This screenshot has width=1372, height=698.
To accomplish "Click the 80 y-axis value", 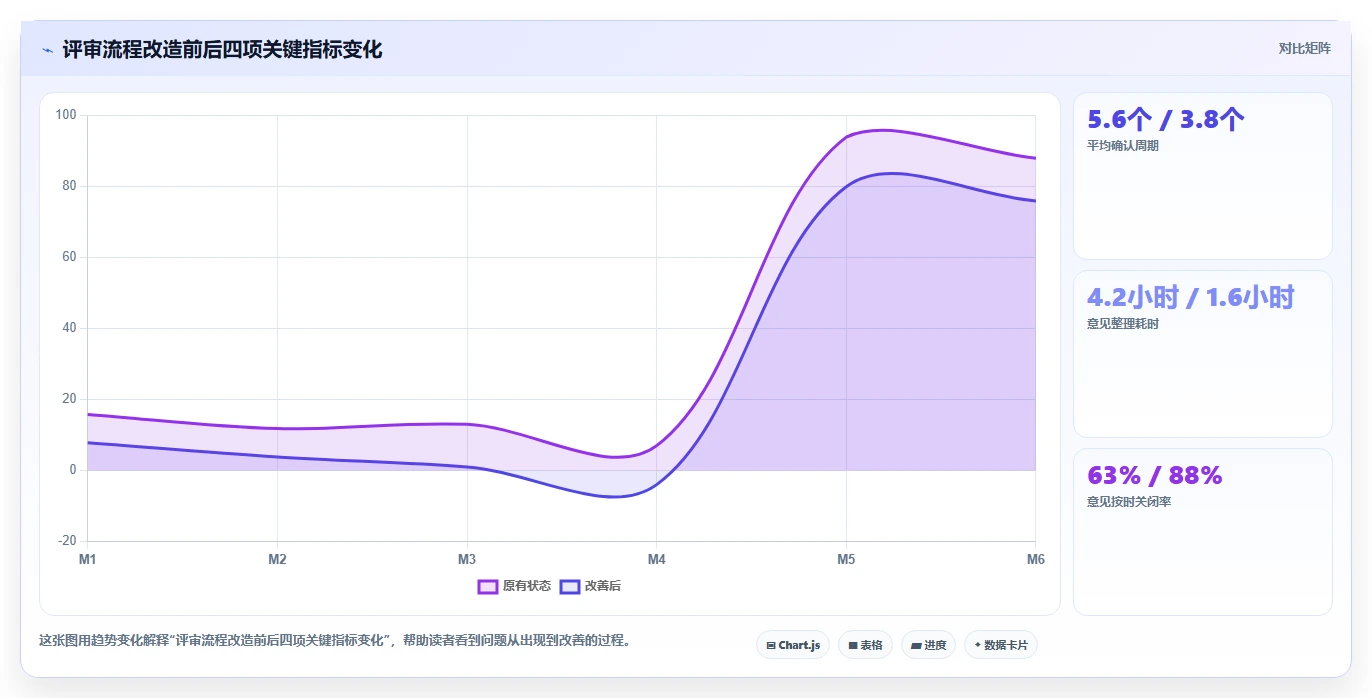I will pos(69,186).
